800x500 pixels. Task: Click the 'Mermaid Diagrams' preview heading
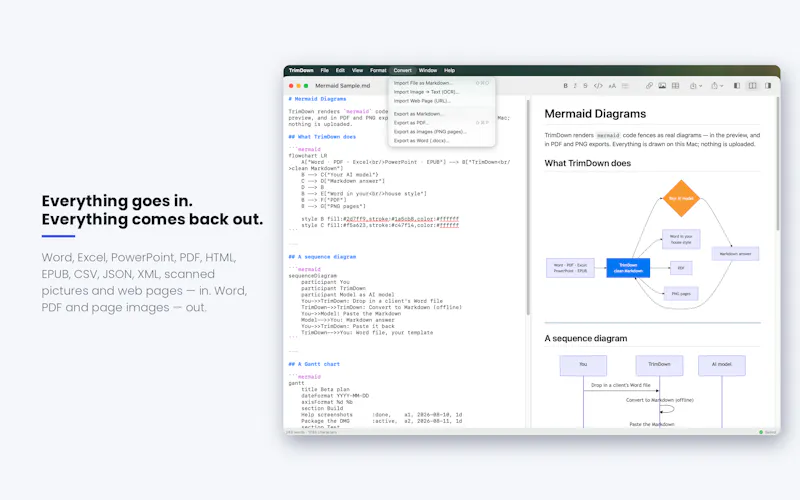pos(595,114)
